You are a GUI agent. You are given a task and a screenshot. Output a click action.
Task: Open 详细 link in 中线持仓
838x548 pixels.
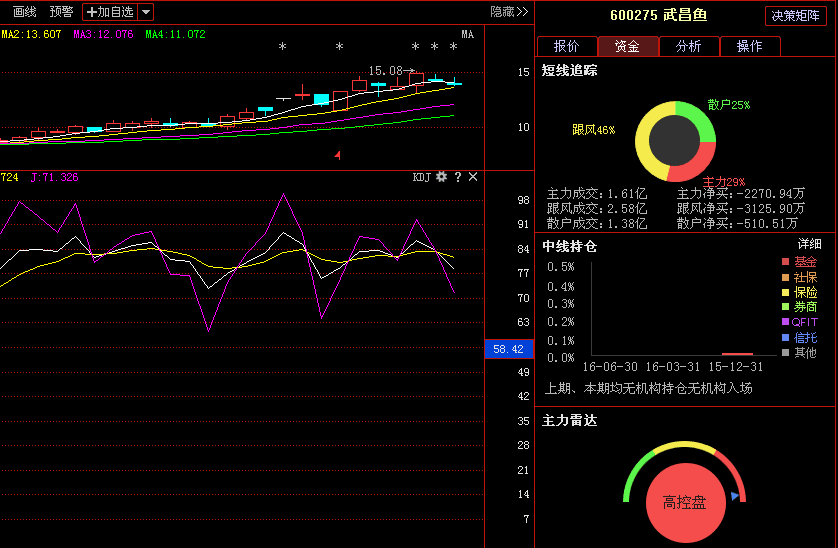[809, 244]
